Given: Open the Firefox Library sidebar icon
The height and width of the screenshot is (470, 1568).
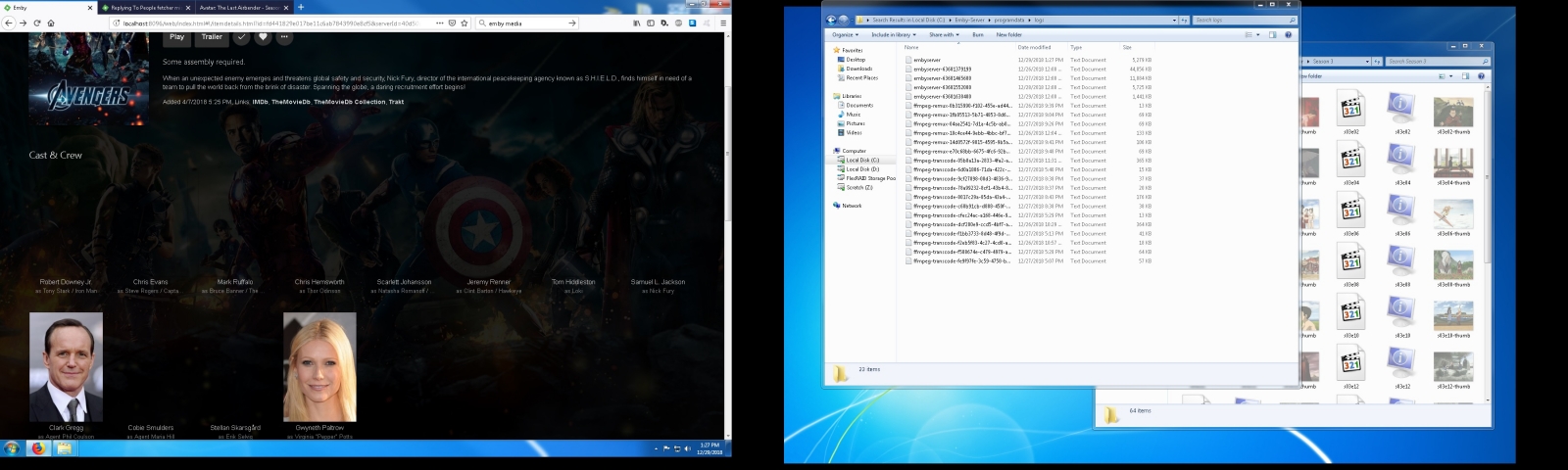Looking at the screenshot, I should pyautogui.click(x=637, y=23).
